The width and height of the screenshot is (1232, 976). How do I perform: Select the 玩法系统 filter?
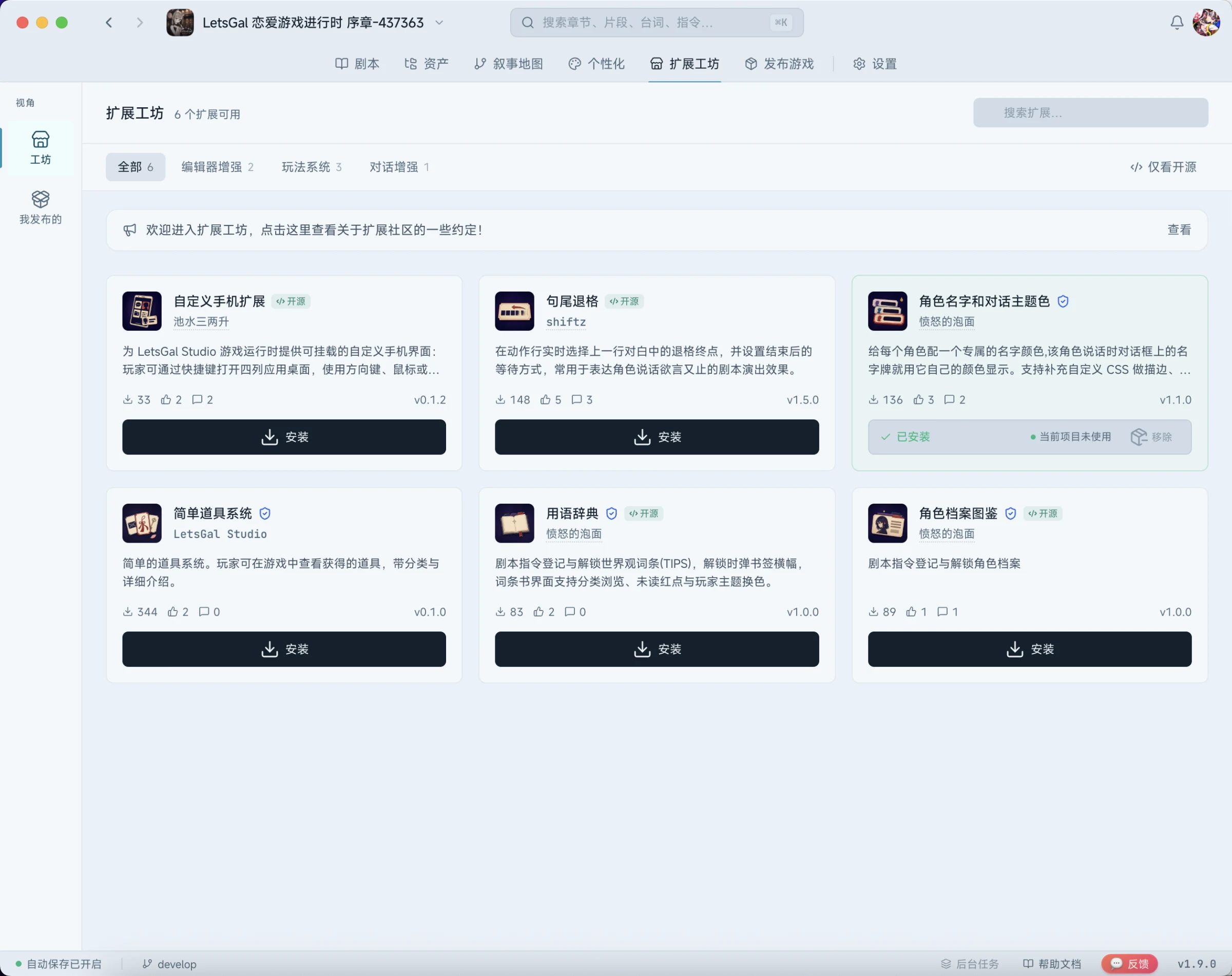tap(312, 167)
